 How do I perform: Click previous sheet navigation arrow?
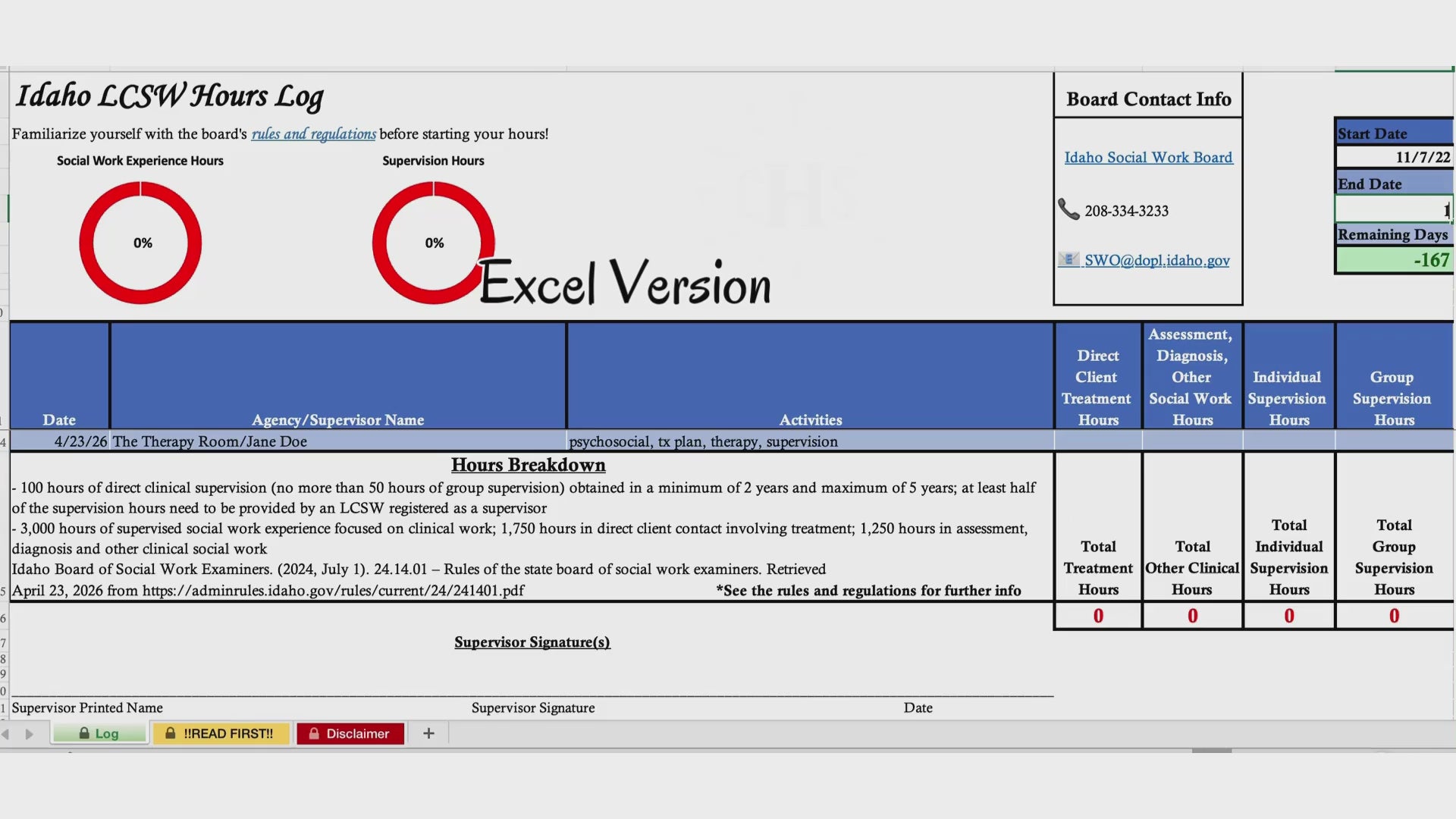click(x=6, y=734)
